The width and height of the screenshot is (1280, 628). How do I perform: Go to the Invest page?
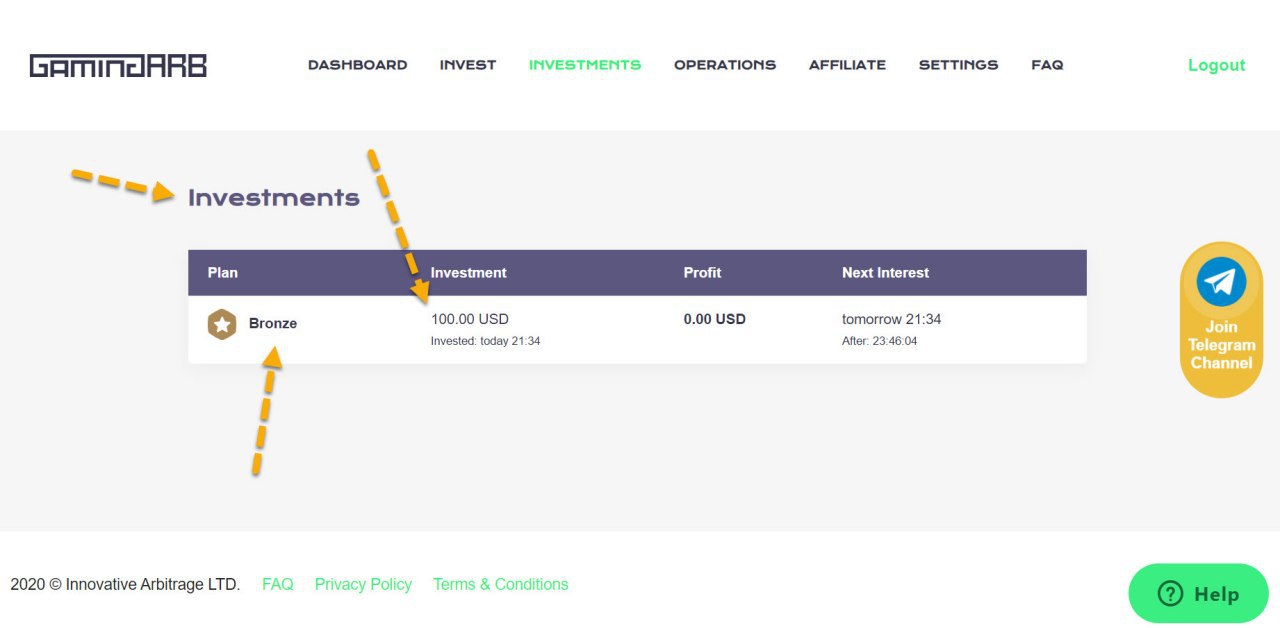point(468,65)
